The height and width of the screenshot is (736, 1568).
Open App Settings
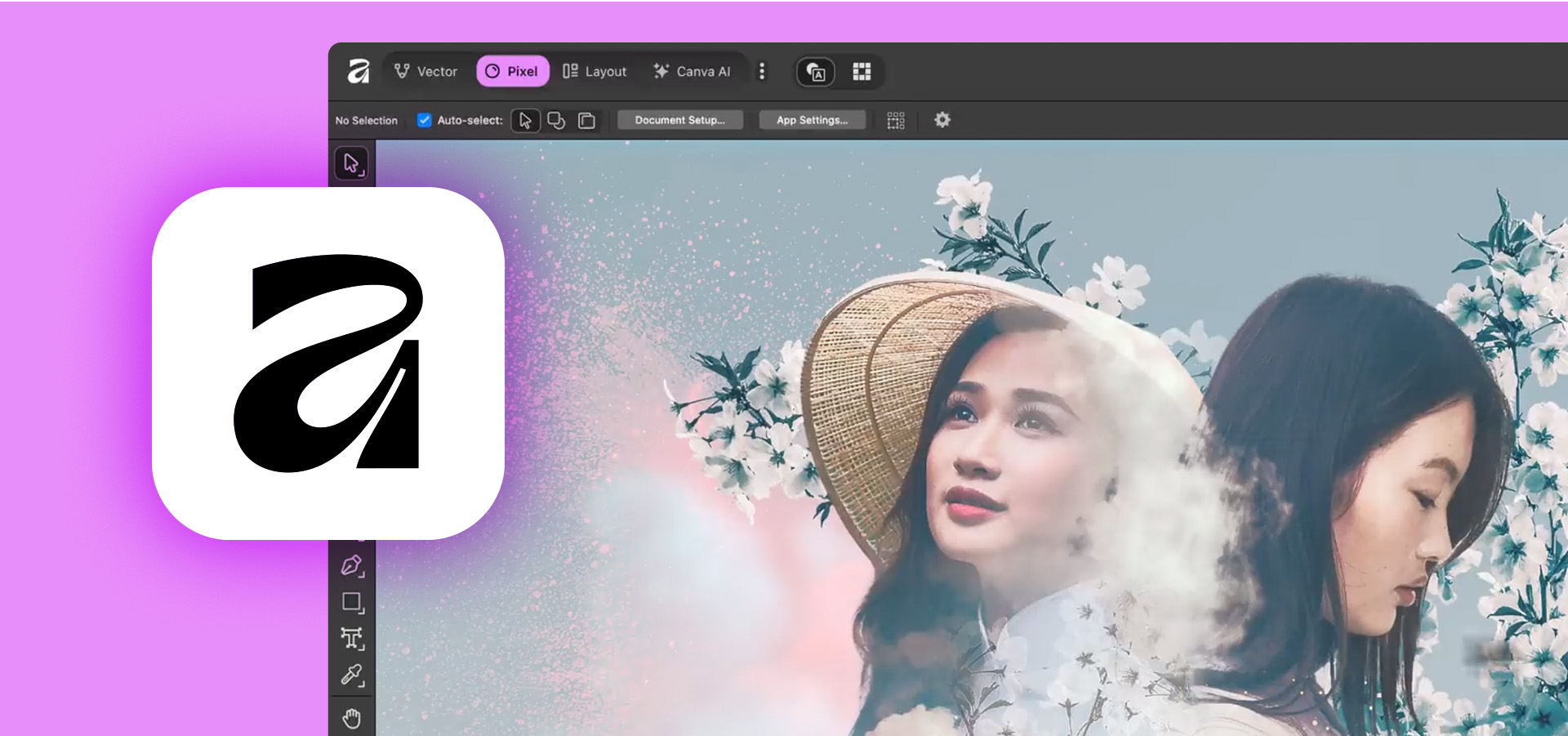812,120
